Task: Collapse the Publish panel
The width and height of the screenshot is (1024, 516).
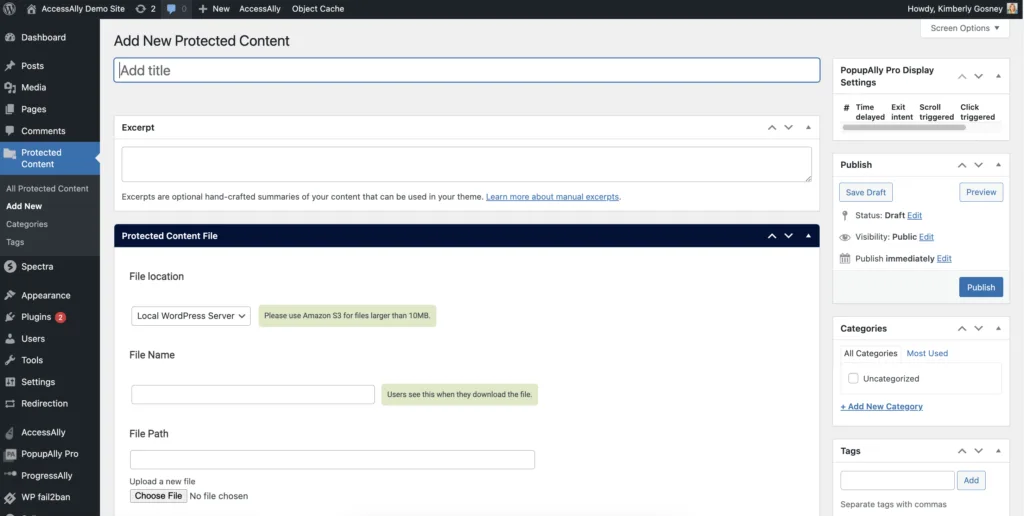Action: click(999, 165)
